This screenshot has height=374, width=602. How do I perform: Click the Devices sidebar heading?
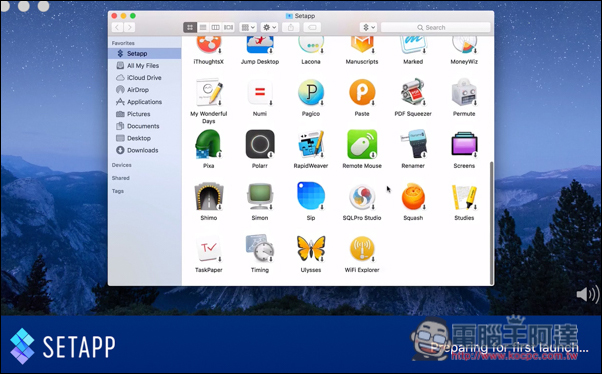(122, 165)
